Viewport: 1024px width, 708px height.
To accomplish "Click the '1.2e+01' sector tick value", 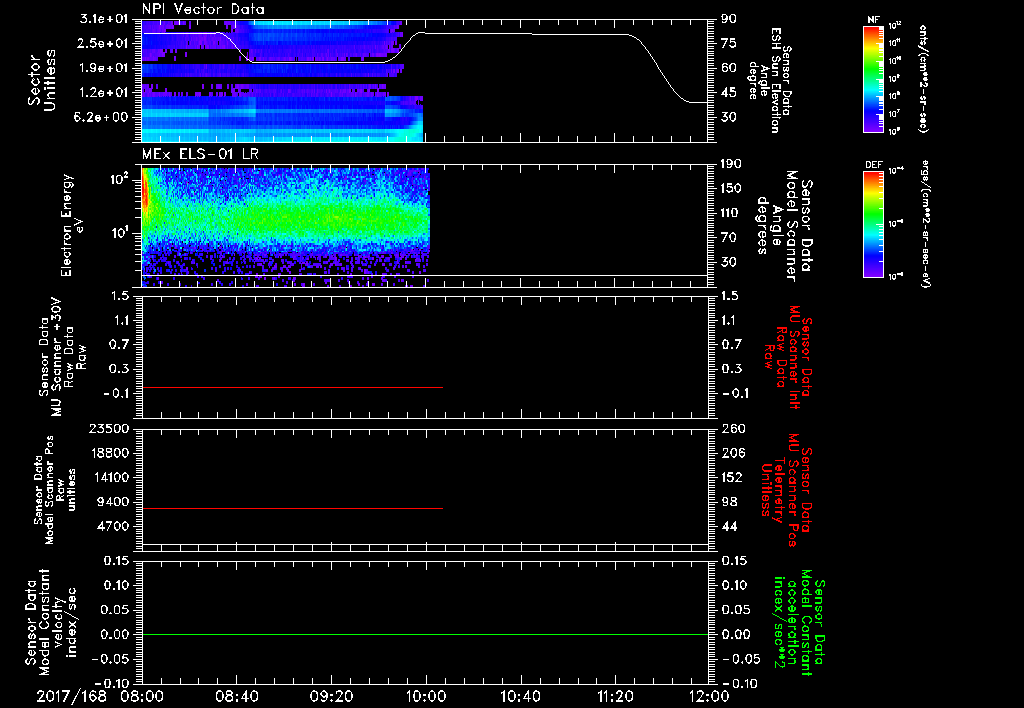I will pyautogui.click(x=104, y=93).
